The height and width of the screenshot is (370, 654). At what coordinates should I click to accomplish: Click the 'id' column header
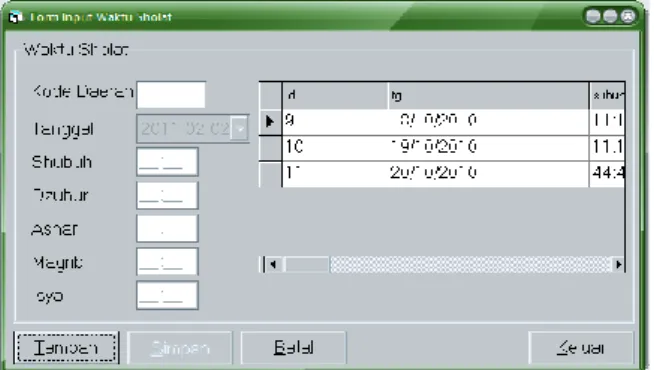coord(335,96)
